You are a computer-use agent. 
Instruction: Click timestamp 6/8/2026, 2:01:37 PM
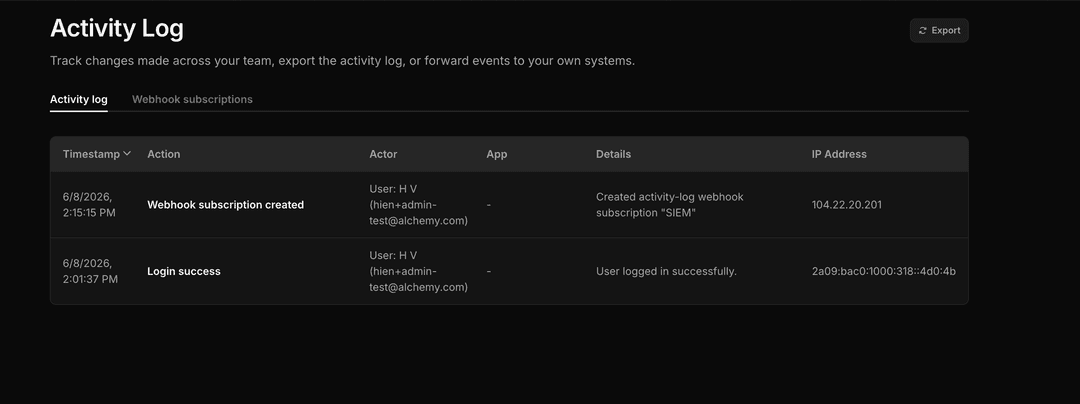(90, 271)
